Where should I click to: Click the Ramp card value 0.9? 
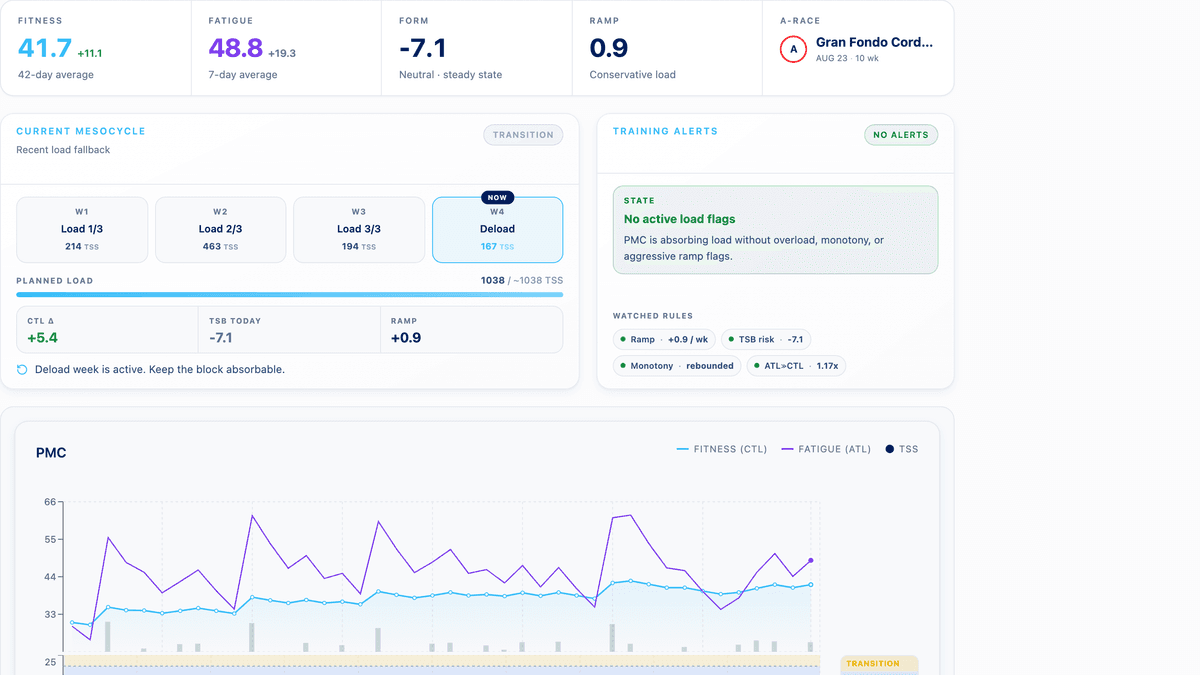[x=607, y=48]
